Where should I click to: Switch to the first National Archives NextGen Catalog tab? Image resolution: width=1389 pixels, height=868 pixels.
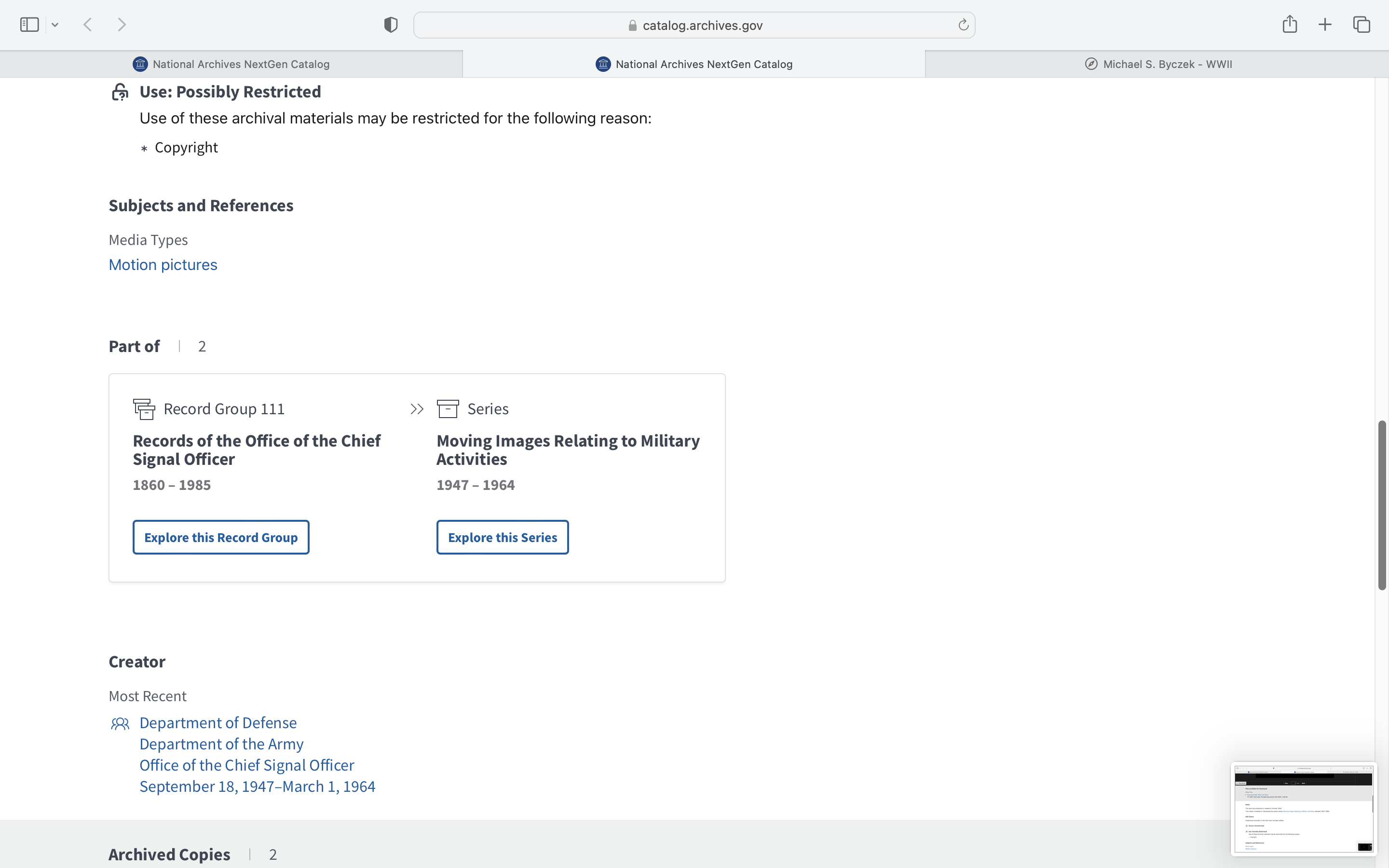(x=231, y=64)
